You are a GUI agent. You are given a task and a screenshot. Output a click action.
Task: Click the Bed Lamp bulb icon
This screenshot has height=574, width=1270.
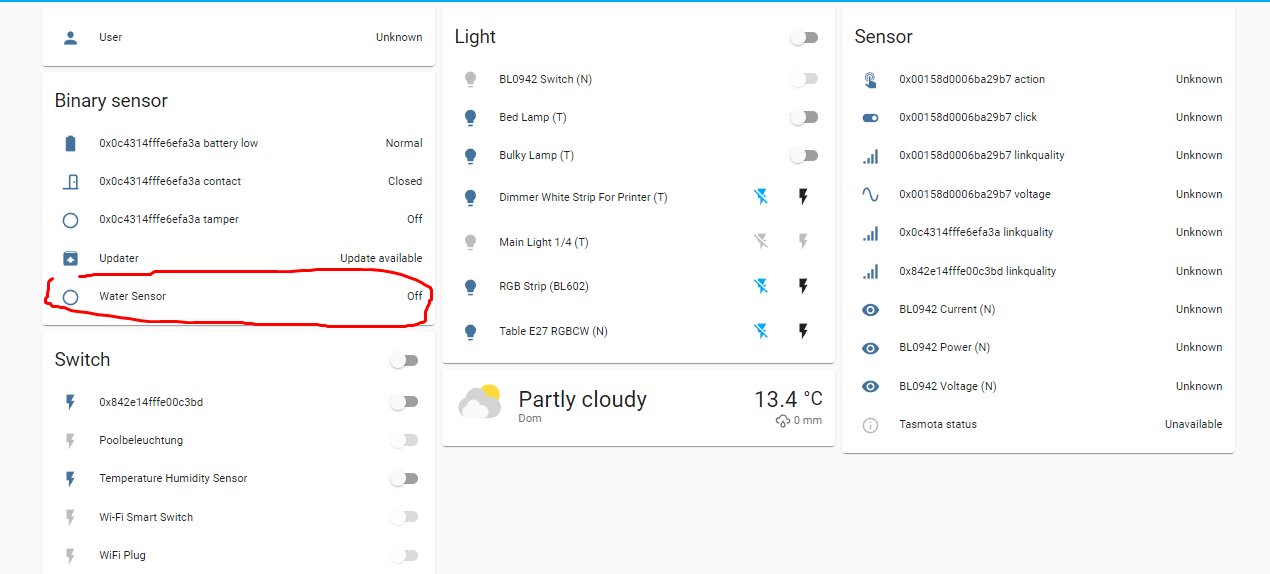pos(471,117)
